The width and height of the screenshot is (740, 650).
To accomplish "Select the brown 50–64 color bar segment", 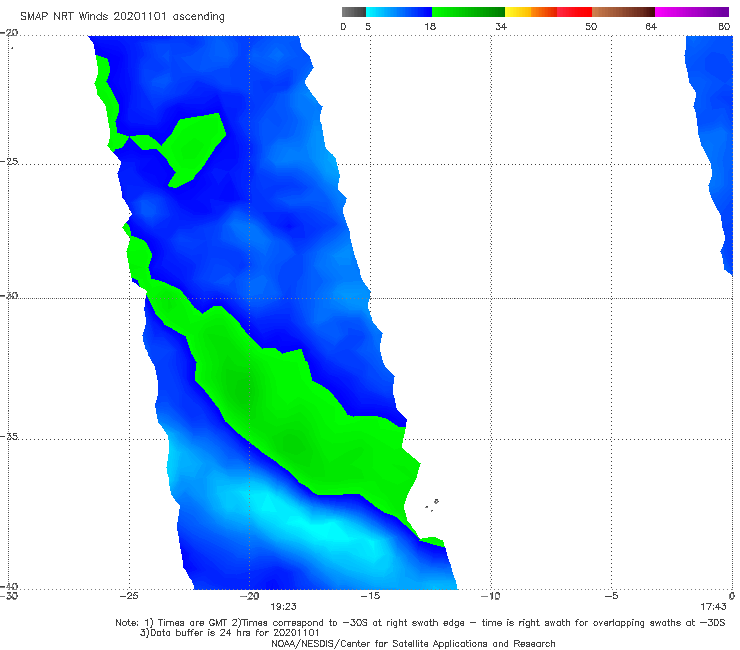I will 623,12.
